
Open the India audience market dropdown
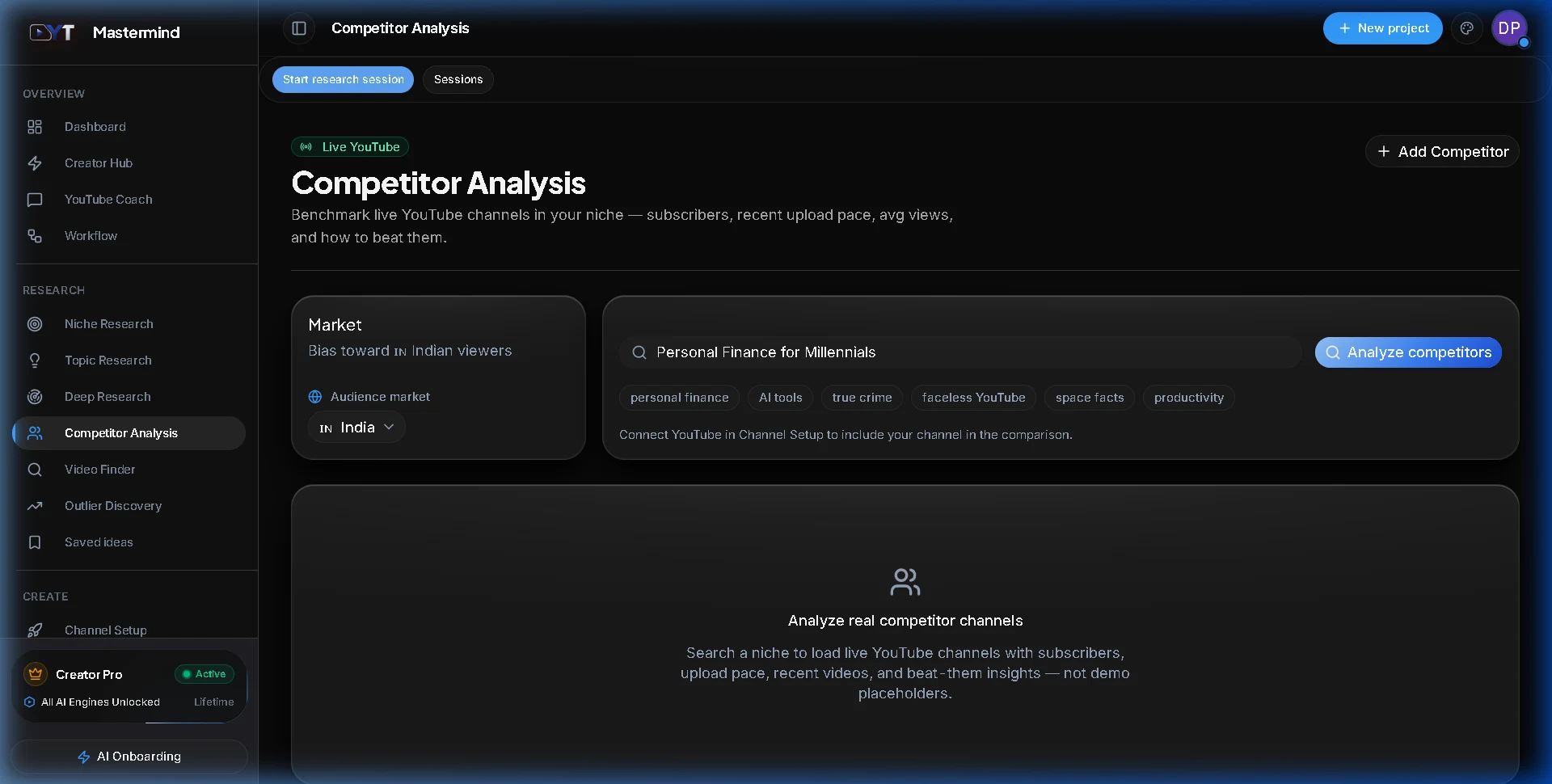point(356,428)
